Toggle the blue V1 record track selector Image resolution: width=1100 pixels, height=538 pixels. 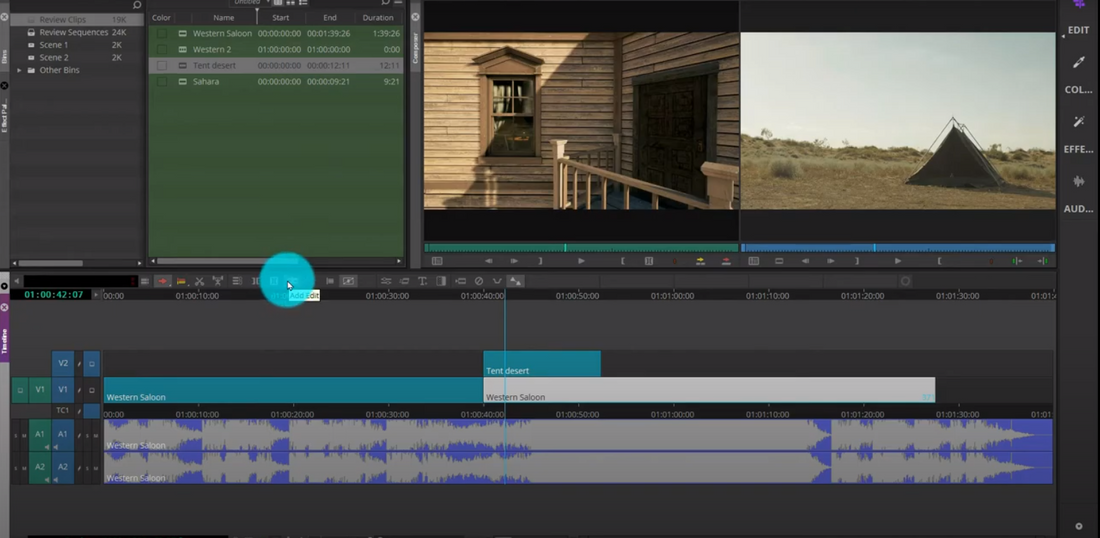(62, 390)
